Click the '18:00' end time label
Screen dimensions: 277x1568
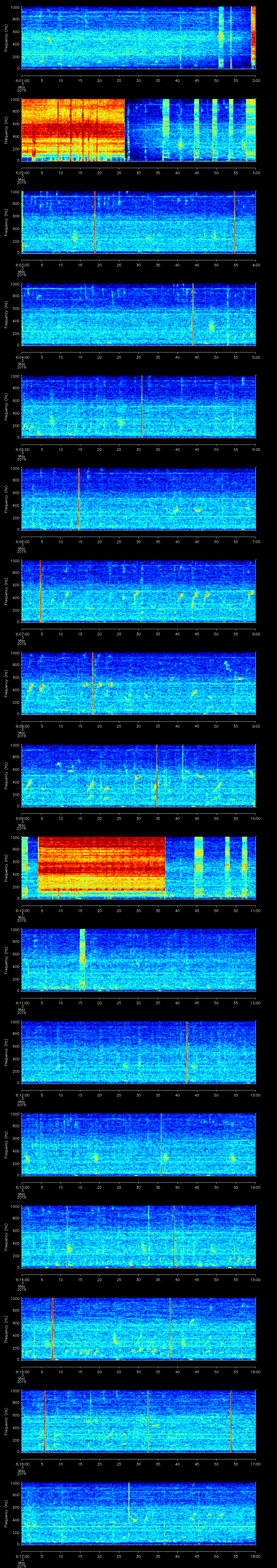click(x=255, y=1557)
